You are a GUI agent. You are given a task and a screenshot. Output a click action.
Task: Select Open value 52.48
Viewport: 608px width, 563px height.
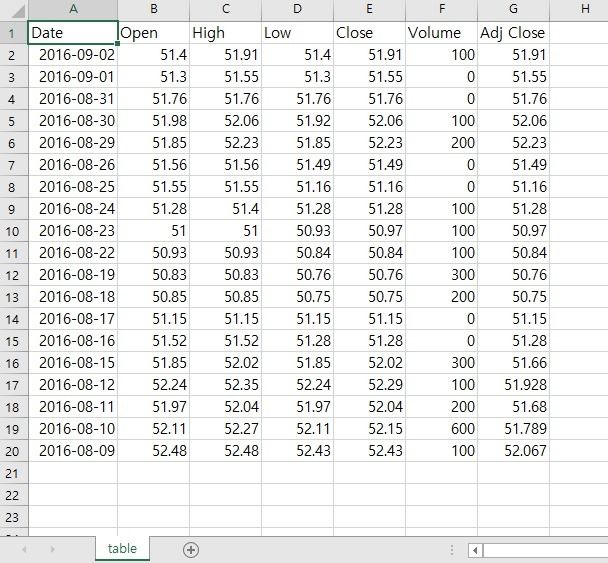tap(154, 451)
